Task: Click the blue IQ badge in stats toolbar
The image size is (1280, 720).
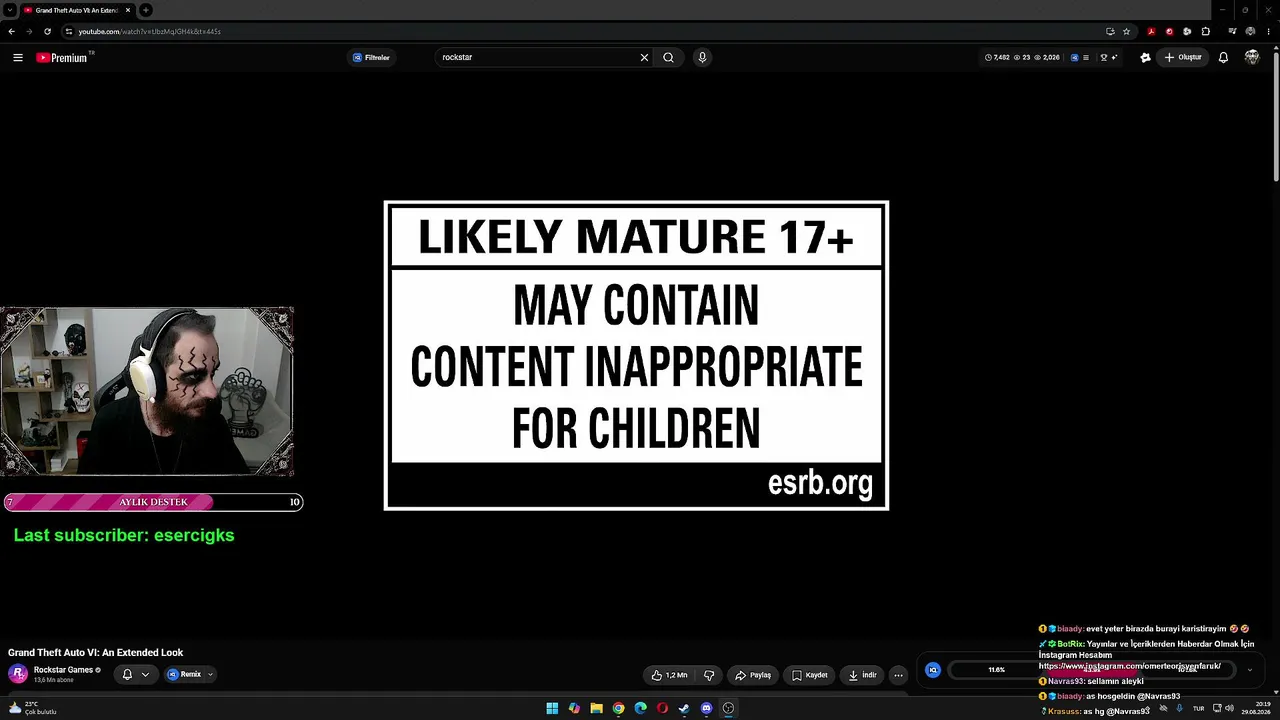Action: pyautogui.click(x=1075, y=58)
